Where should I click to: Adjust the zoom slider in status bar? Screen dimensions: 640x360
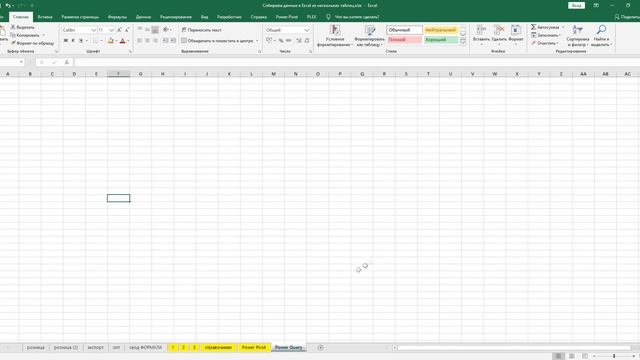pyautogui.click(x=614, y=356)
